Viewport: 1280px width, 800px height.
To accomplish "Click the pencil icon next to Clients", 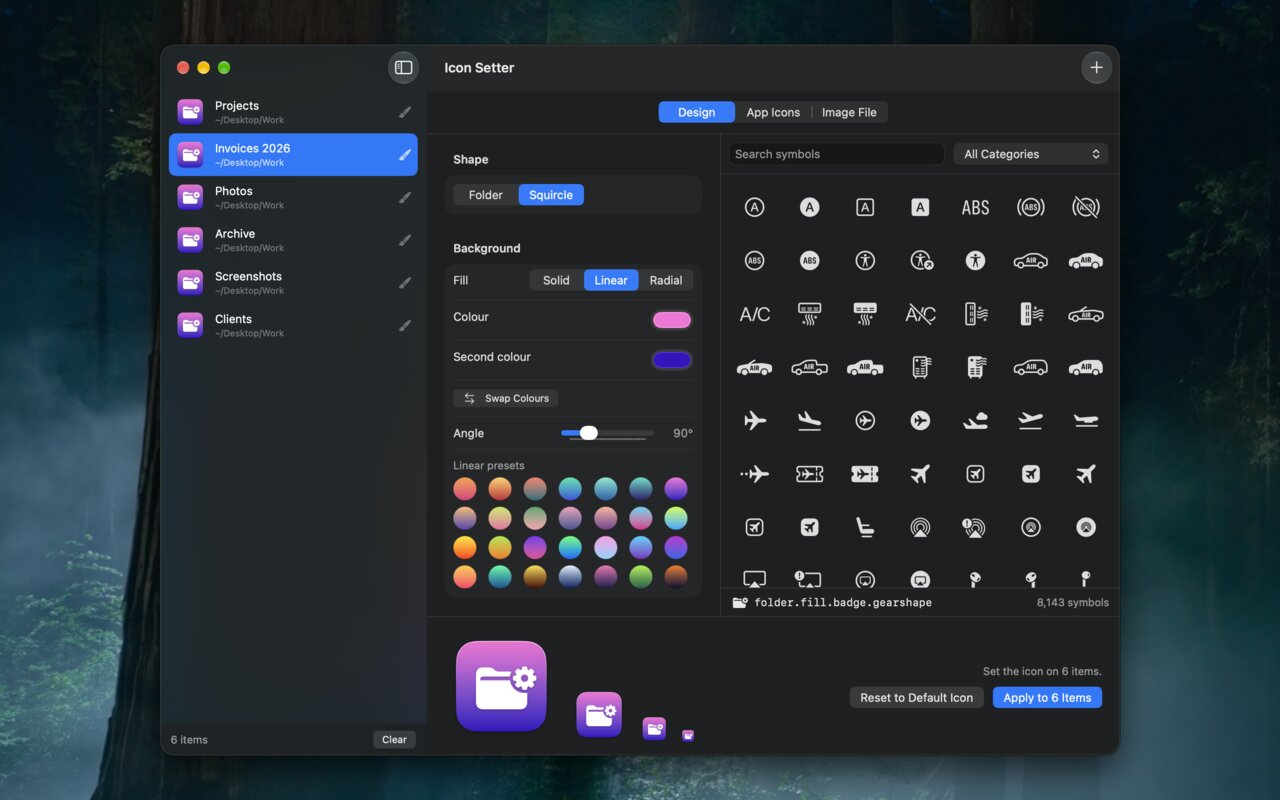I will [405, 325].
